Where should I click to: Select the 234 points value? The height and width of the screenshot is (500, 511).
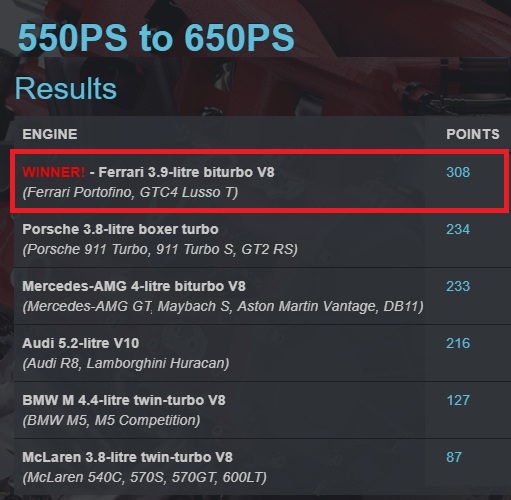coord(458,229)
